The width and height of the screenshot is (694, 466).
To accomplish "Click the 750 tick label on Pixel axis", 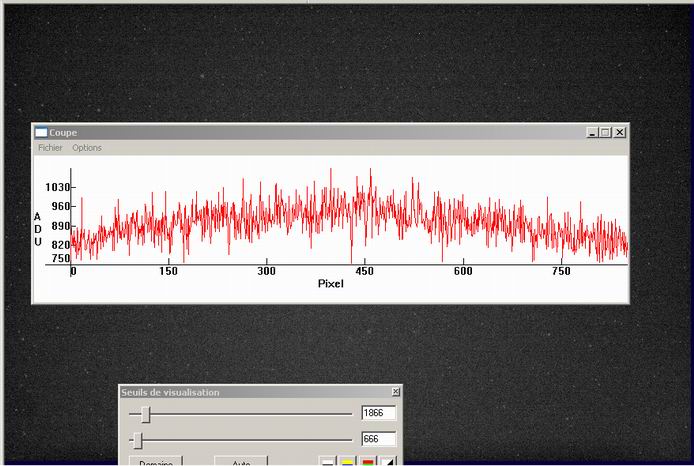I will [561, 271].
